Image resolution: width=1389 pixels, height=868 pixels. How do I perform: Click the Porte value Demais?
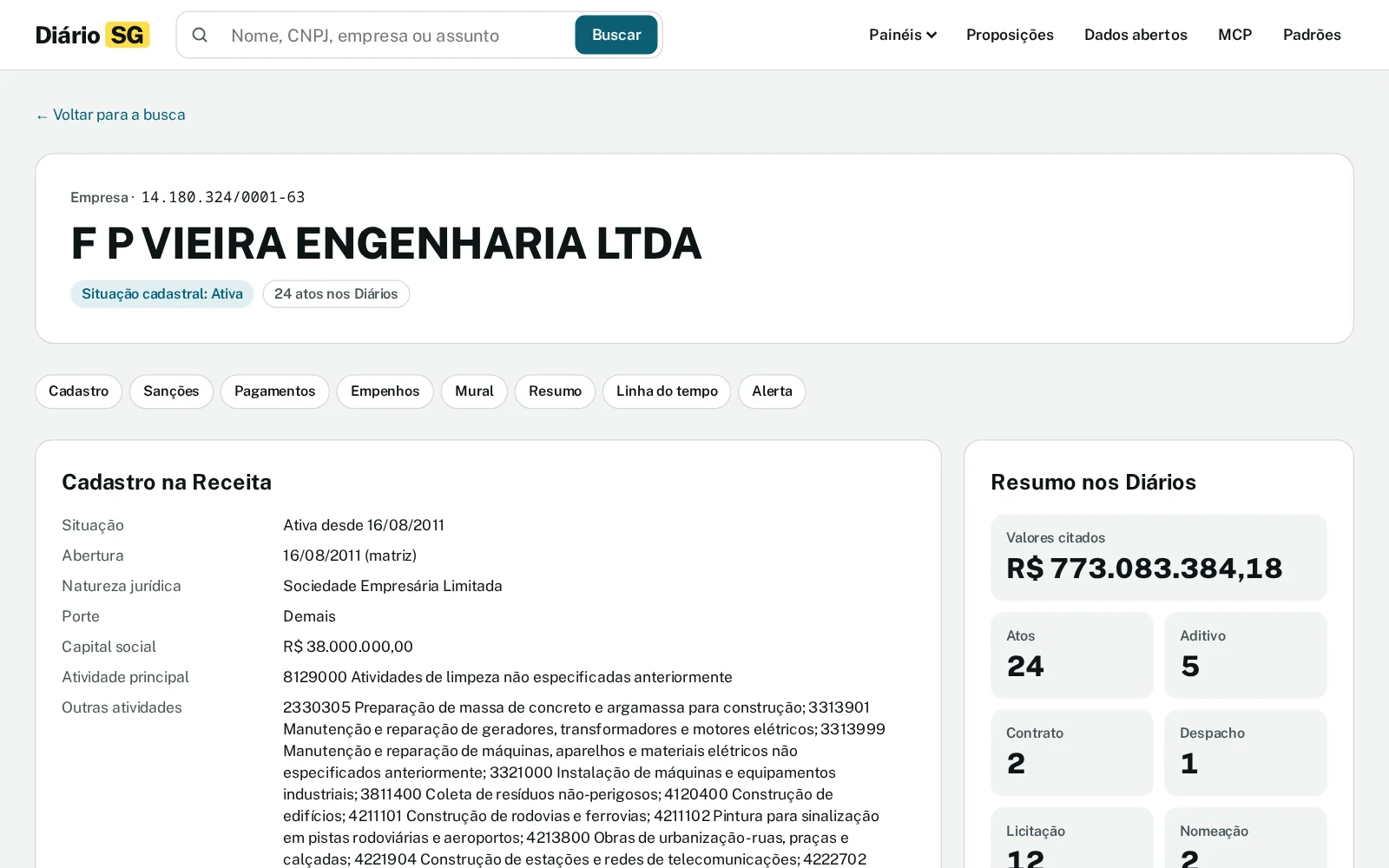(x=309, y=616)
